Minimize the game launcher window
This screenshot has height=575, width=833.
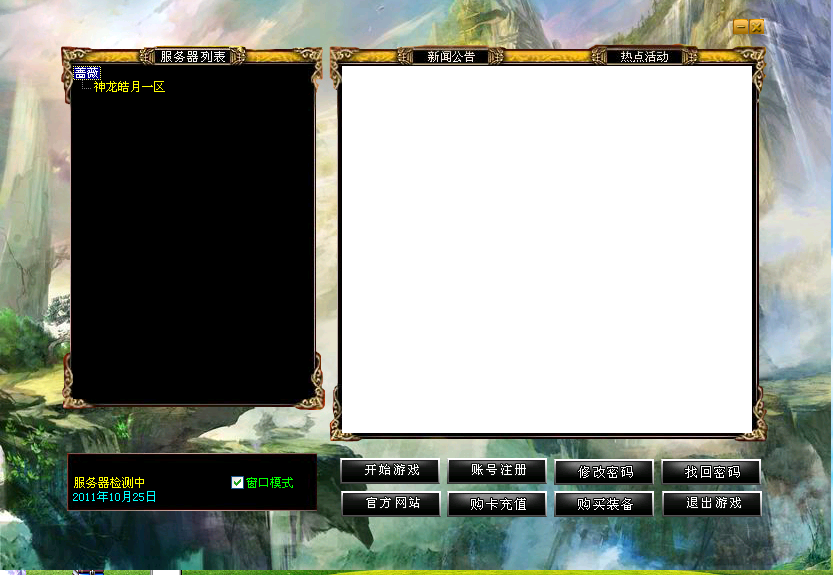740,27
